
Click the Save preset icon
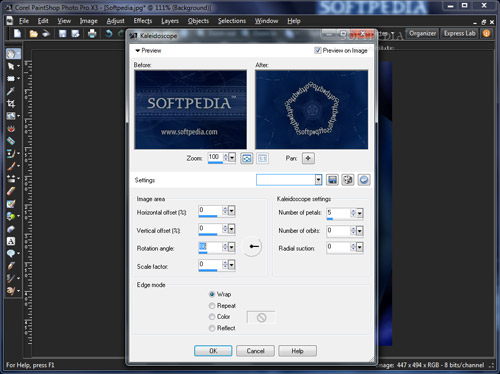332,180
